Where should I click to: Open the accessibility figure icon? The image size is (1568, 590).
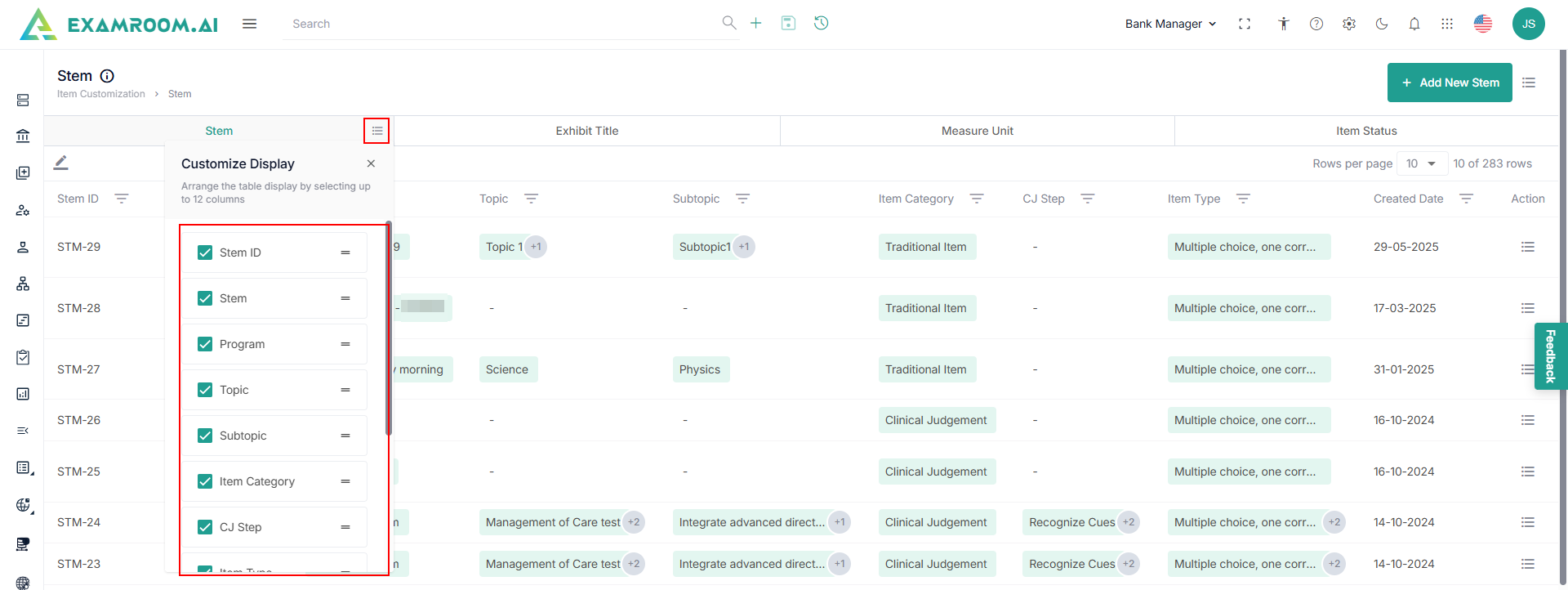tap(1284, 24)
